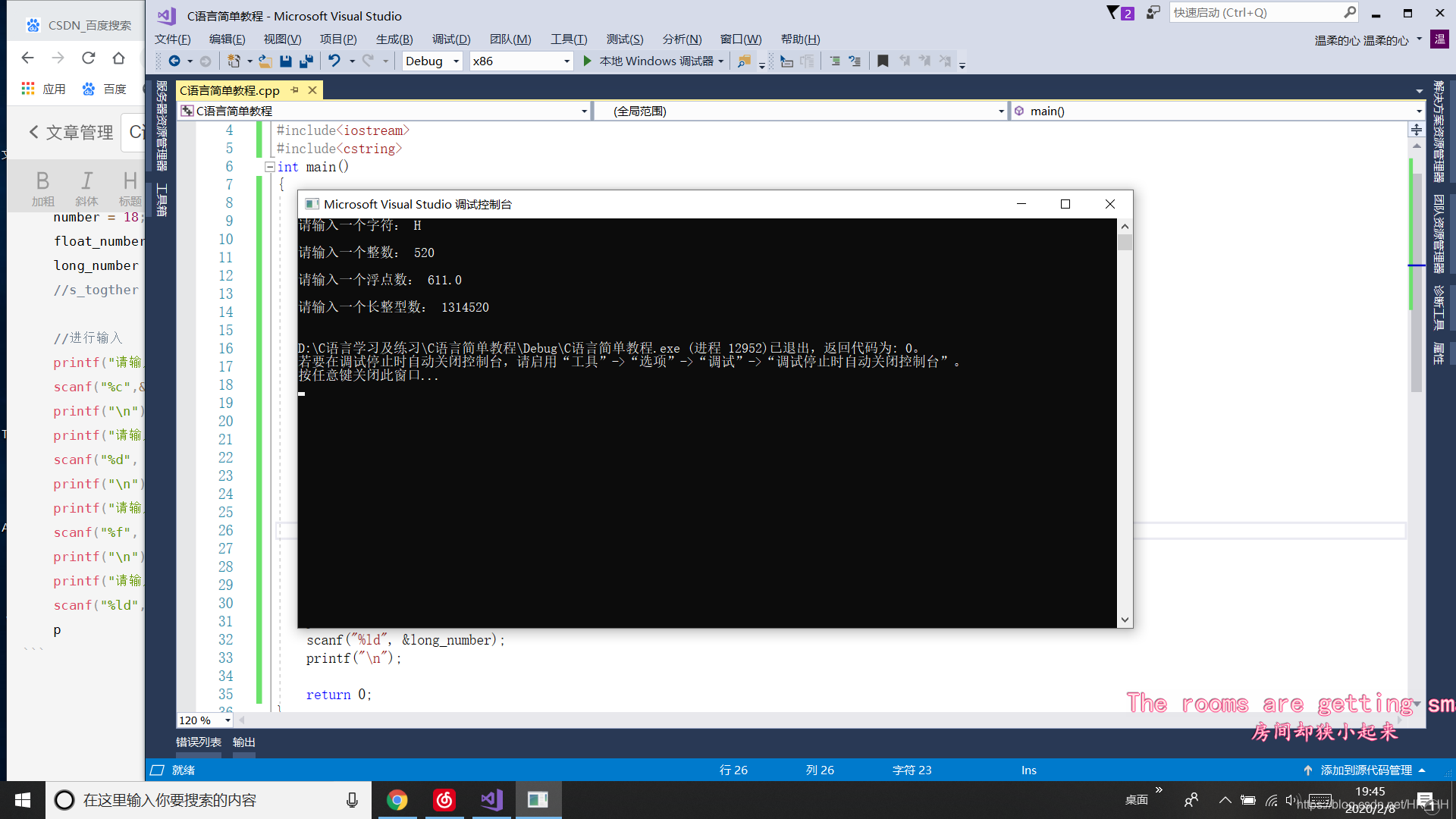Click the redo arrow icon
1456x819 pixels.
point(368,61)
